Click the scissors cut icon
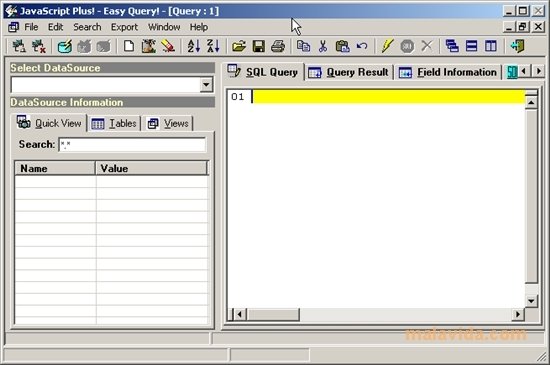Screen dimensions: 550x365 (x=323, y=46)
